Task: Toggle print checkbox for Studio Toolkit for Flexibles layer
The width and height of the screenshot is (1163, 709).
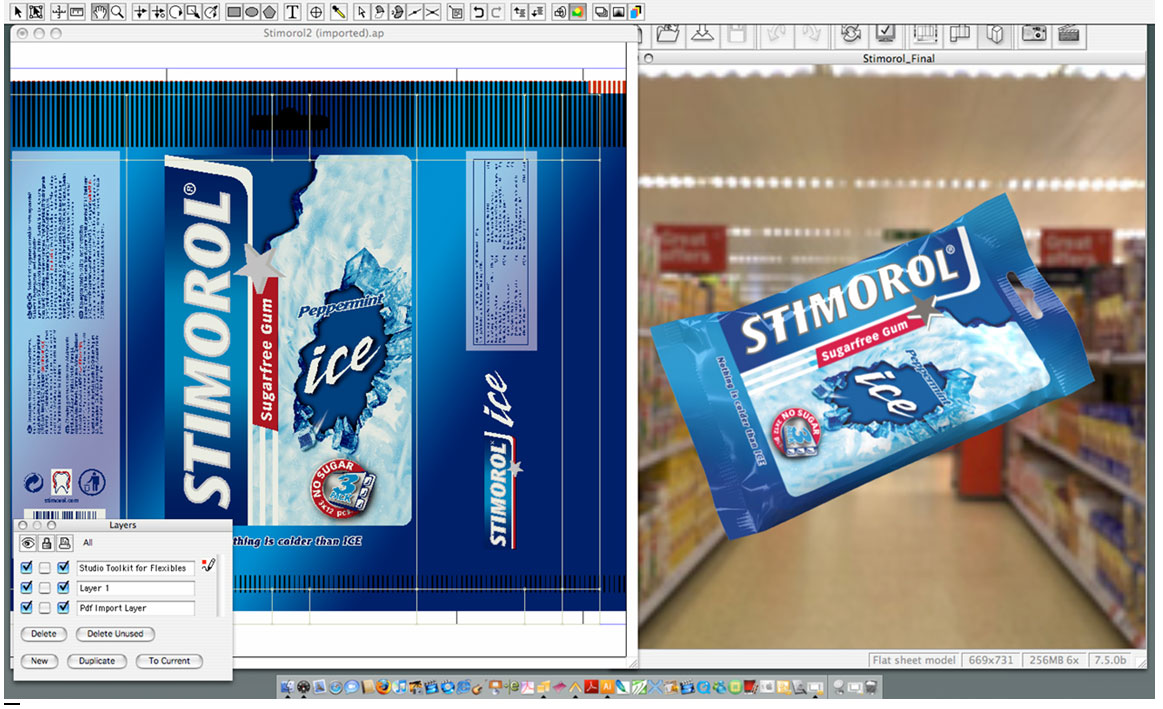Action: (x=63, y=567)
